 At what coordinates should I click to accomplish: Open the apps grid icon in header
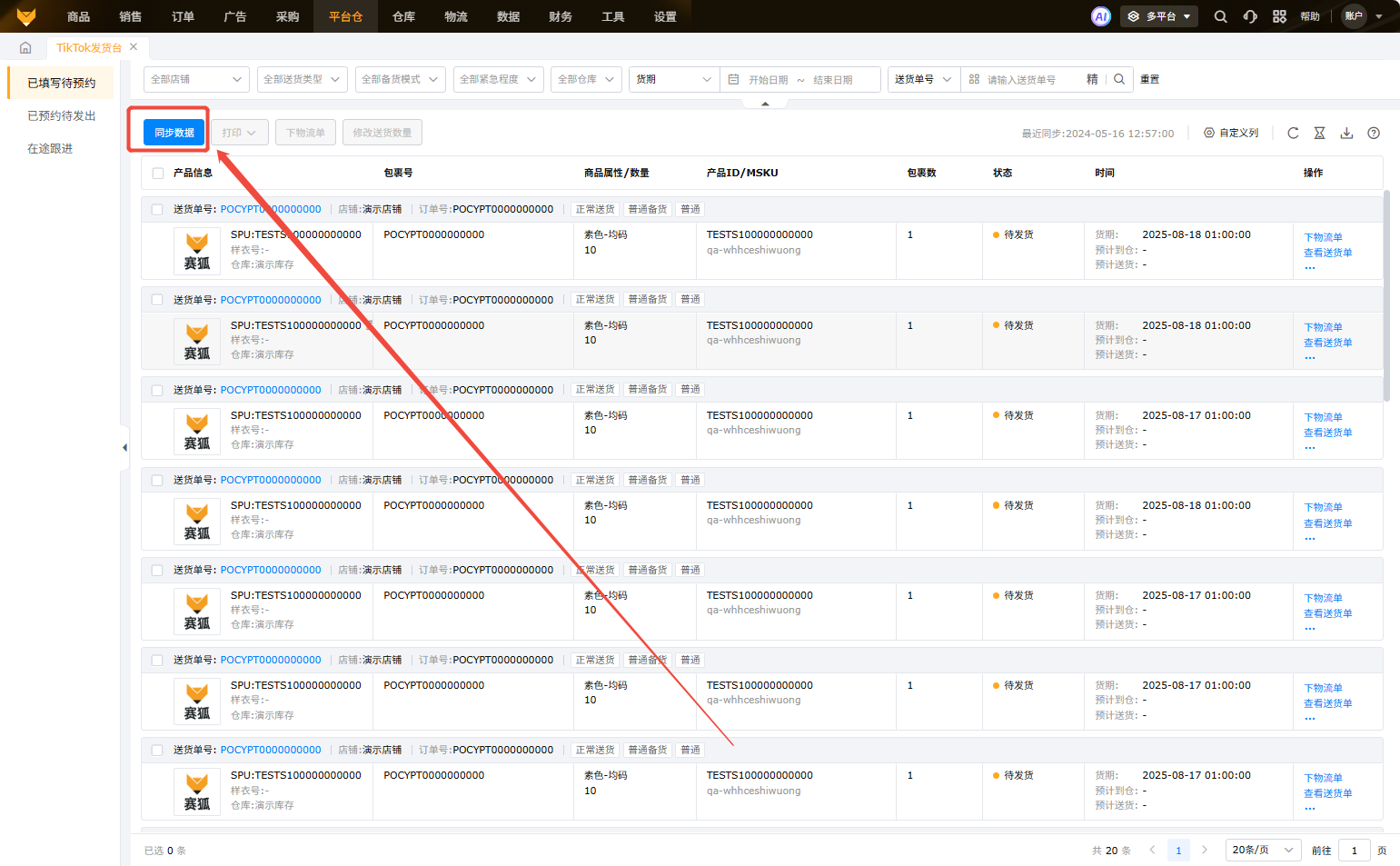[1279, 16]
